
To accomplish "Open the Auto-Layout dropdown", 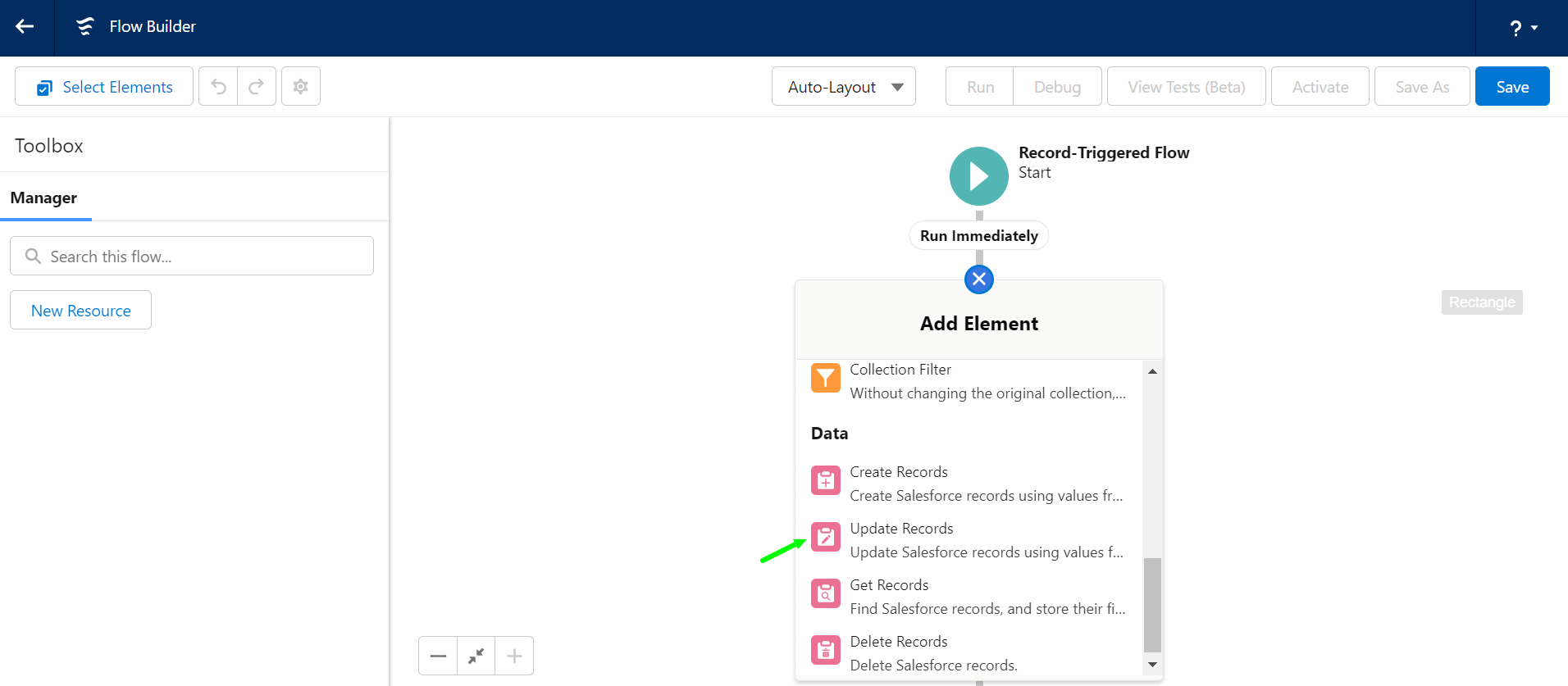I will click(x=844, y=87).
